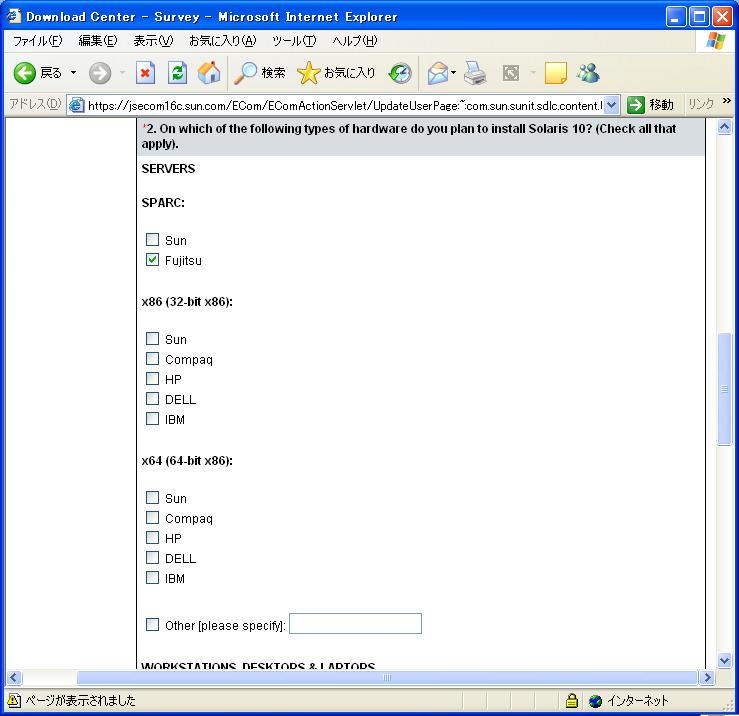This screenshot has height=716, width=739.
Task: Open the yellow note Discuss icon
Action: [555, 73]
